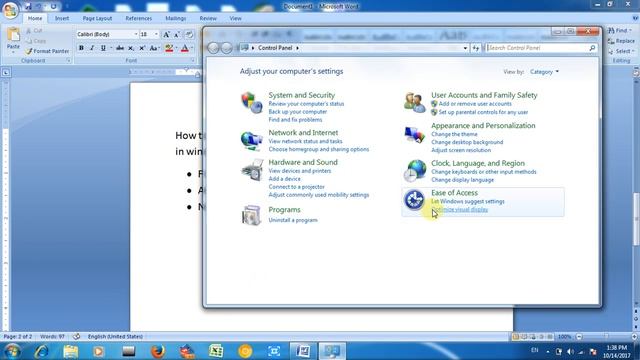Open the Change Case dropdown in Word

(154, 48)
